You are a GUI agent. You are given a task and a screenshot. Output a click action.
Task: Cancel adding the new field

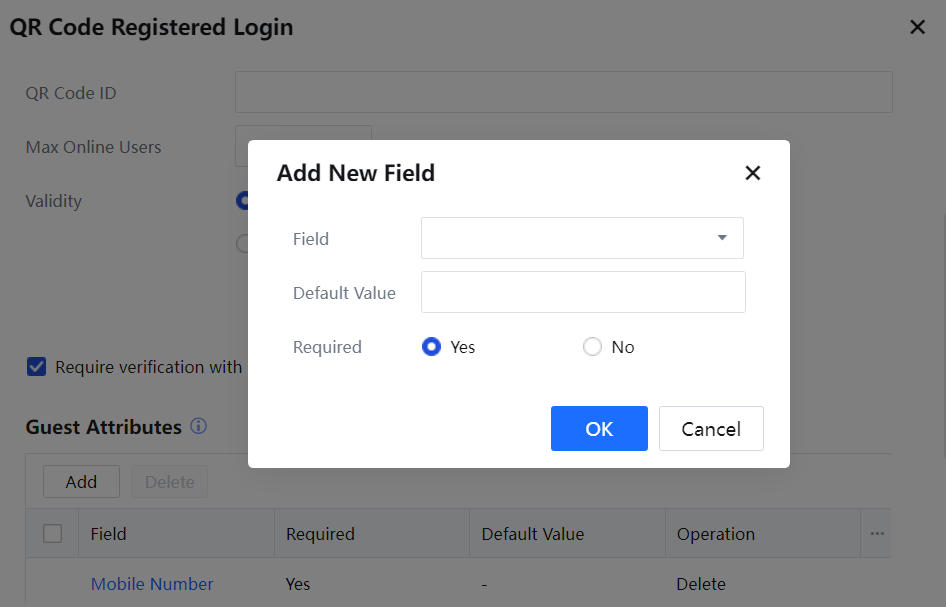tap(711, 429)
